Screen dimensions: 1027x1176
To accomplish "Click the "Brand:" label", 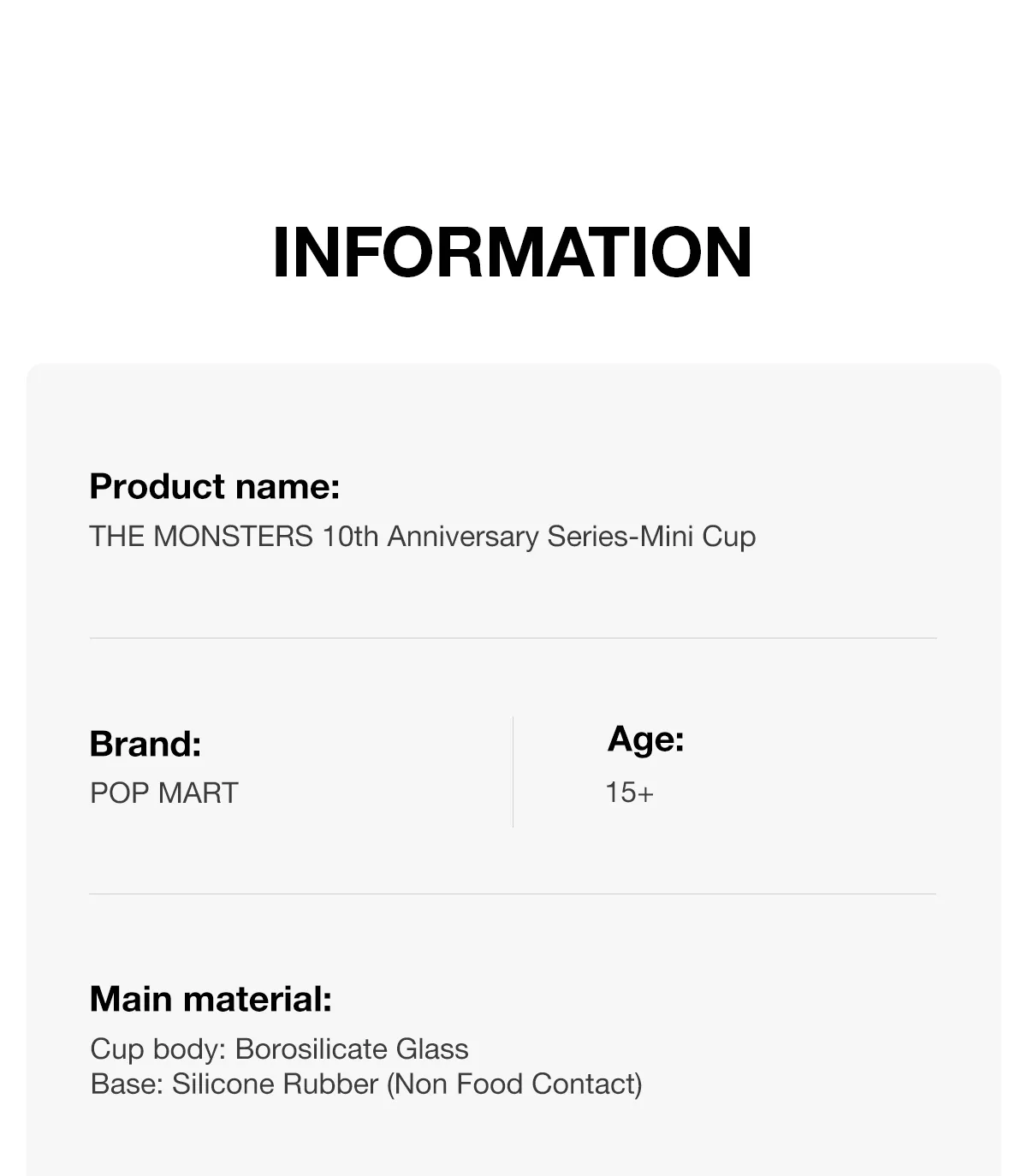I will pos(145,744).
